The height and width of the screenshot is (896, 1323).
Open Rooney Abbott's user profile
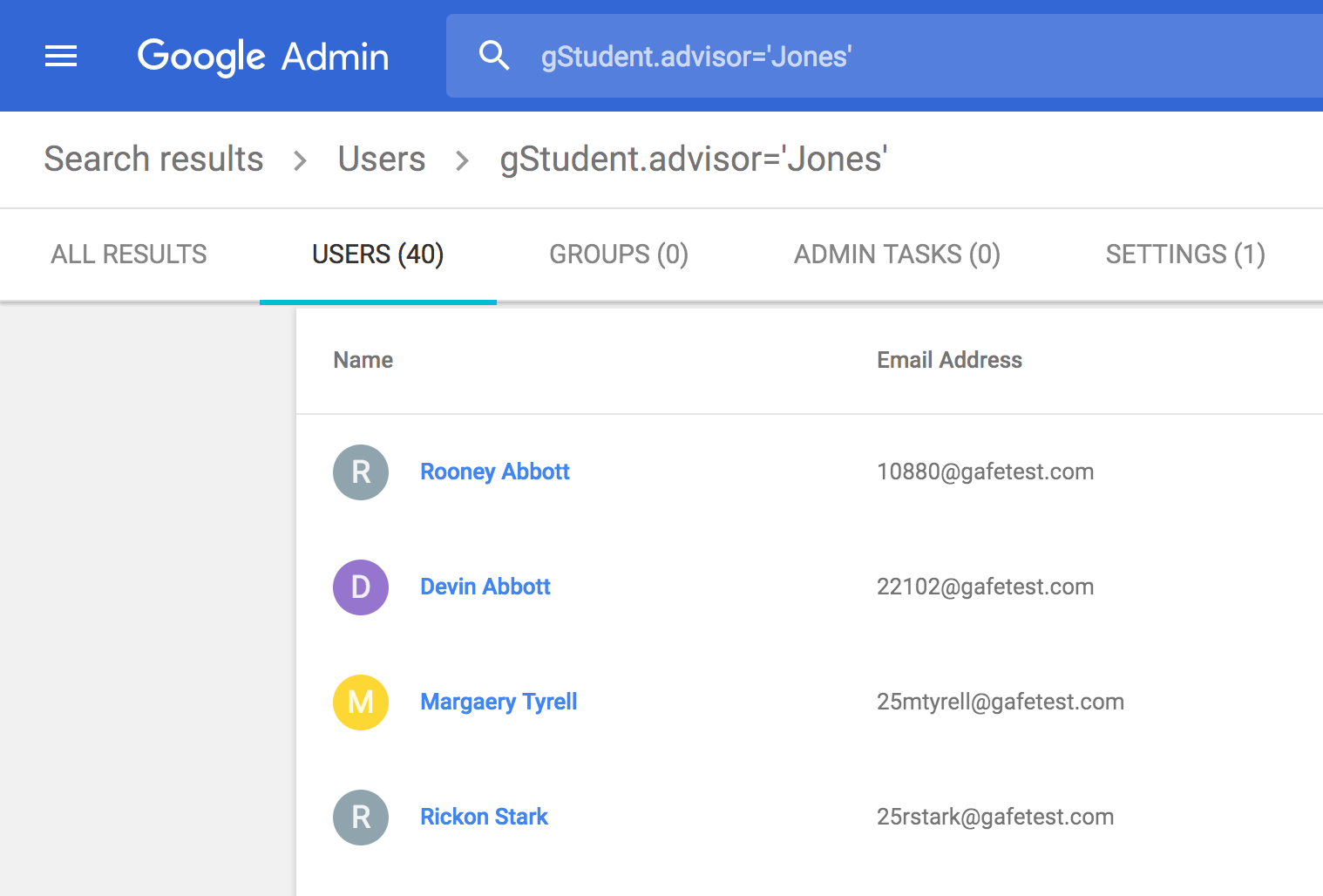tap(494, 472)
